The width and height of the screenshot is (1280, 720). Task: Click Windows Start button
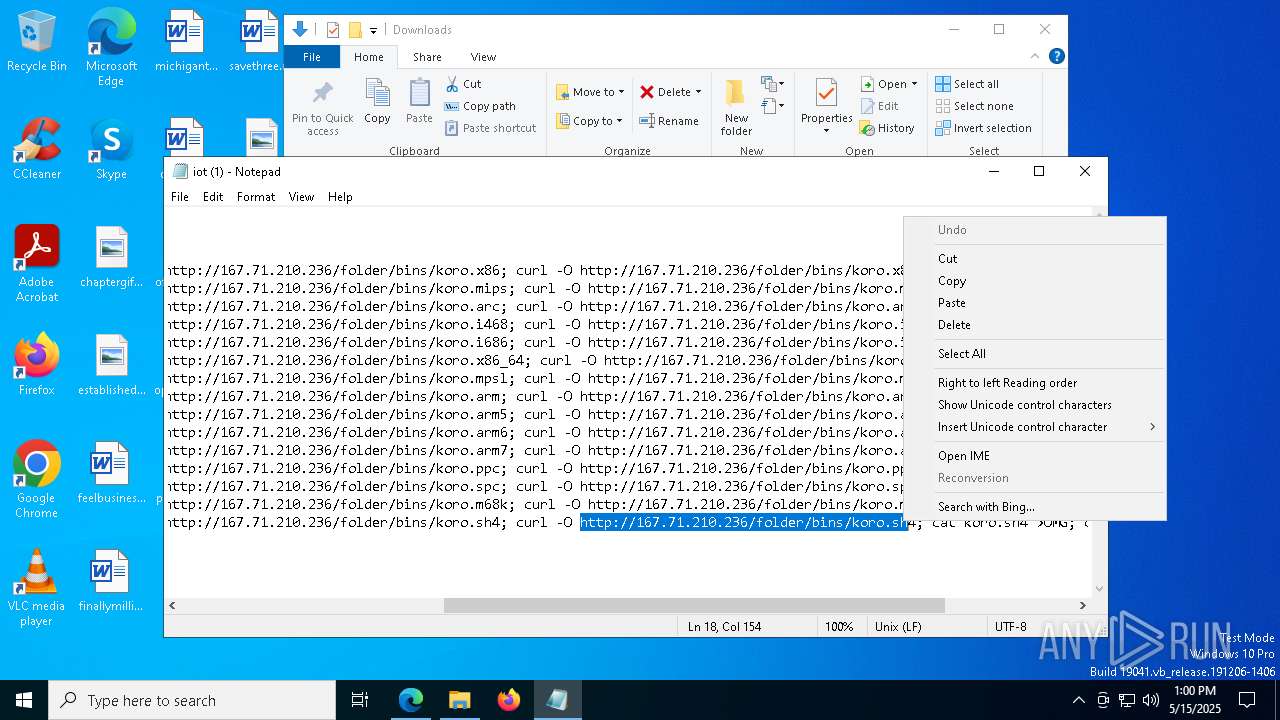click(24, 700)
